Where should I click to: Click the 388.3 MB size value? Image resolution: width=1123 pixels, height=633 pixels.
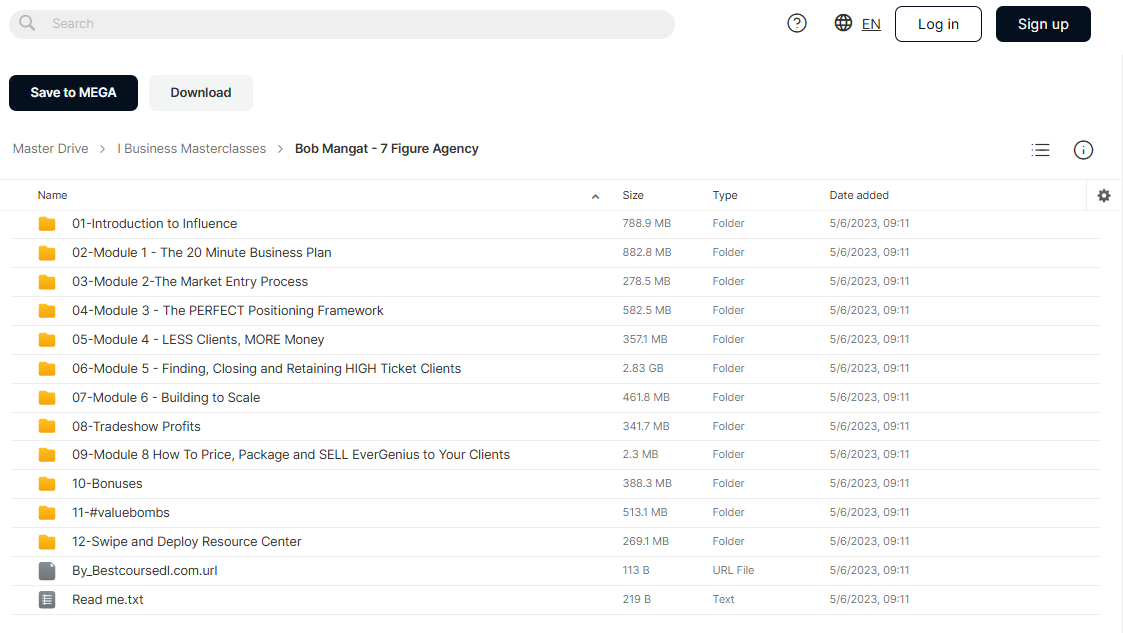pyautogui.click(x=647, y=483)
